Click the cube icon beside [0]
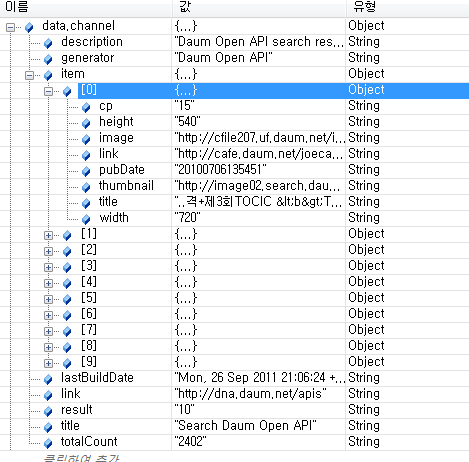The height and width of the screenshot is (462, 469). pos(67,91)
